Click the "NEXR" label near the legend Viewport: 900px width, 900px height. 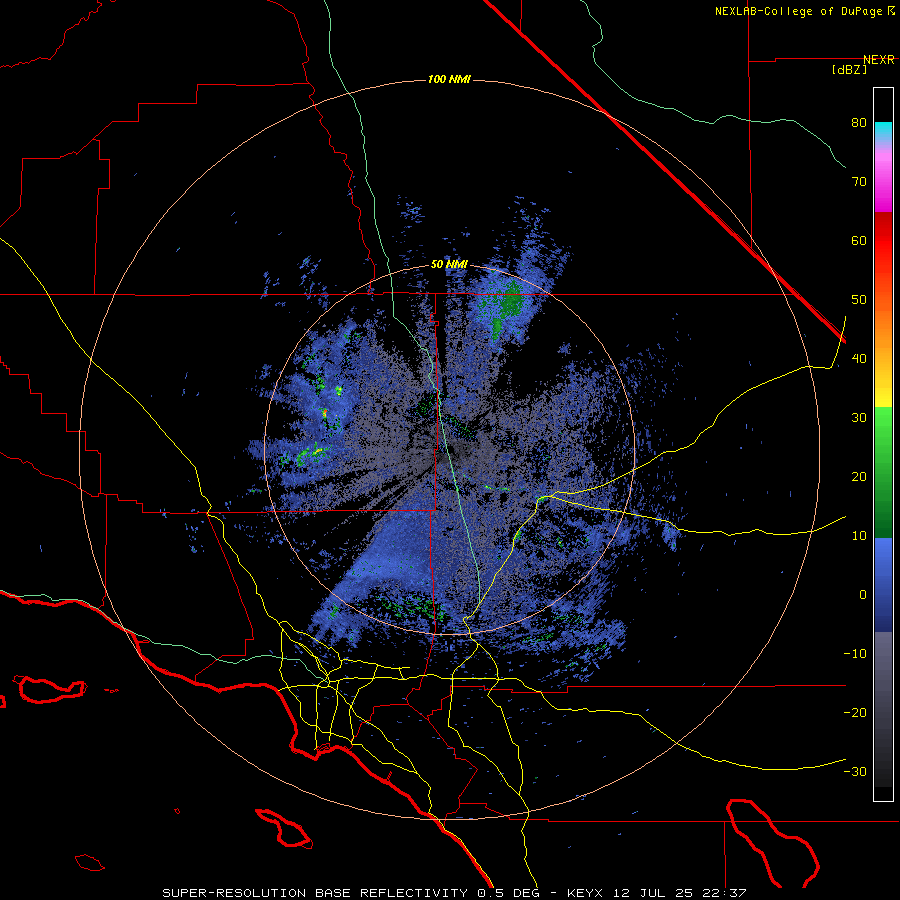(879, 60)
